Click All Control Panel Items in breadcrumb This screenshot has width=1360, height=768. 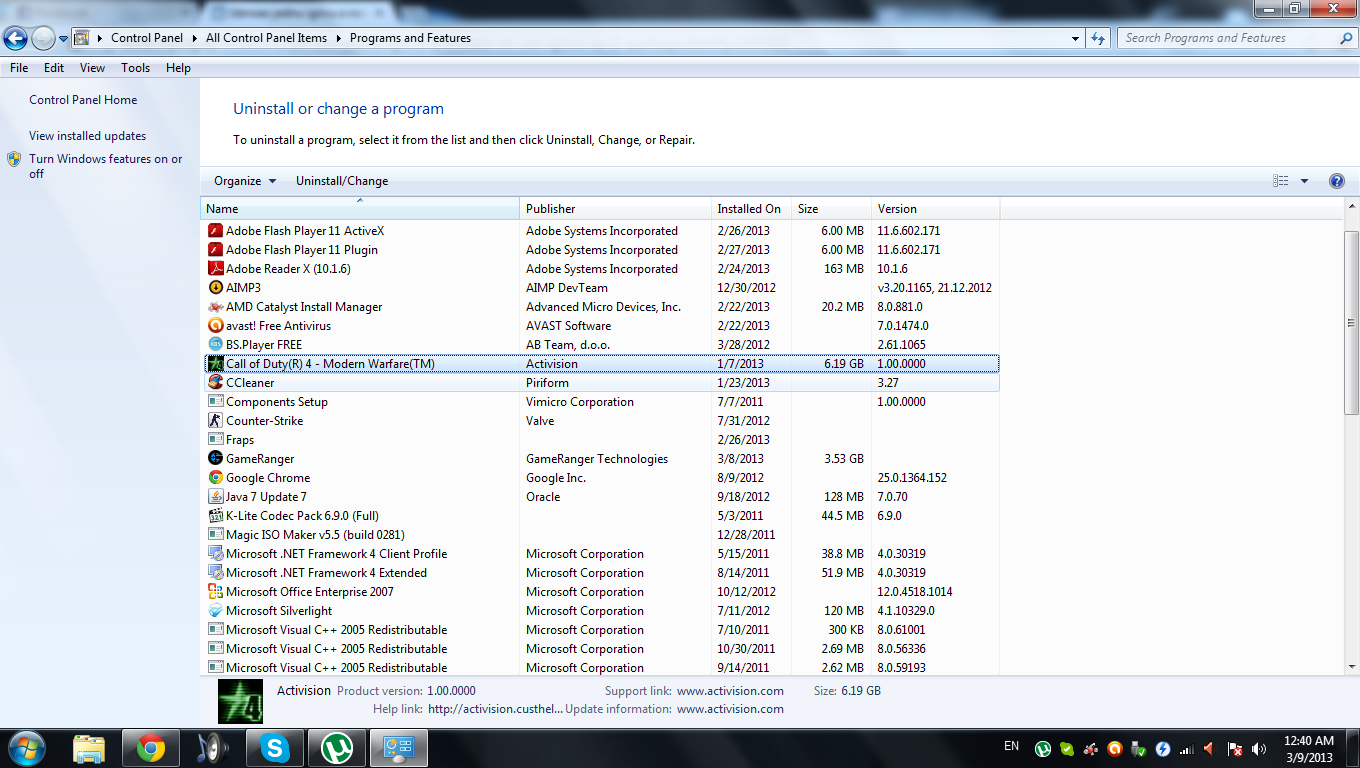pyautogui.click(x=266, y=38)
